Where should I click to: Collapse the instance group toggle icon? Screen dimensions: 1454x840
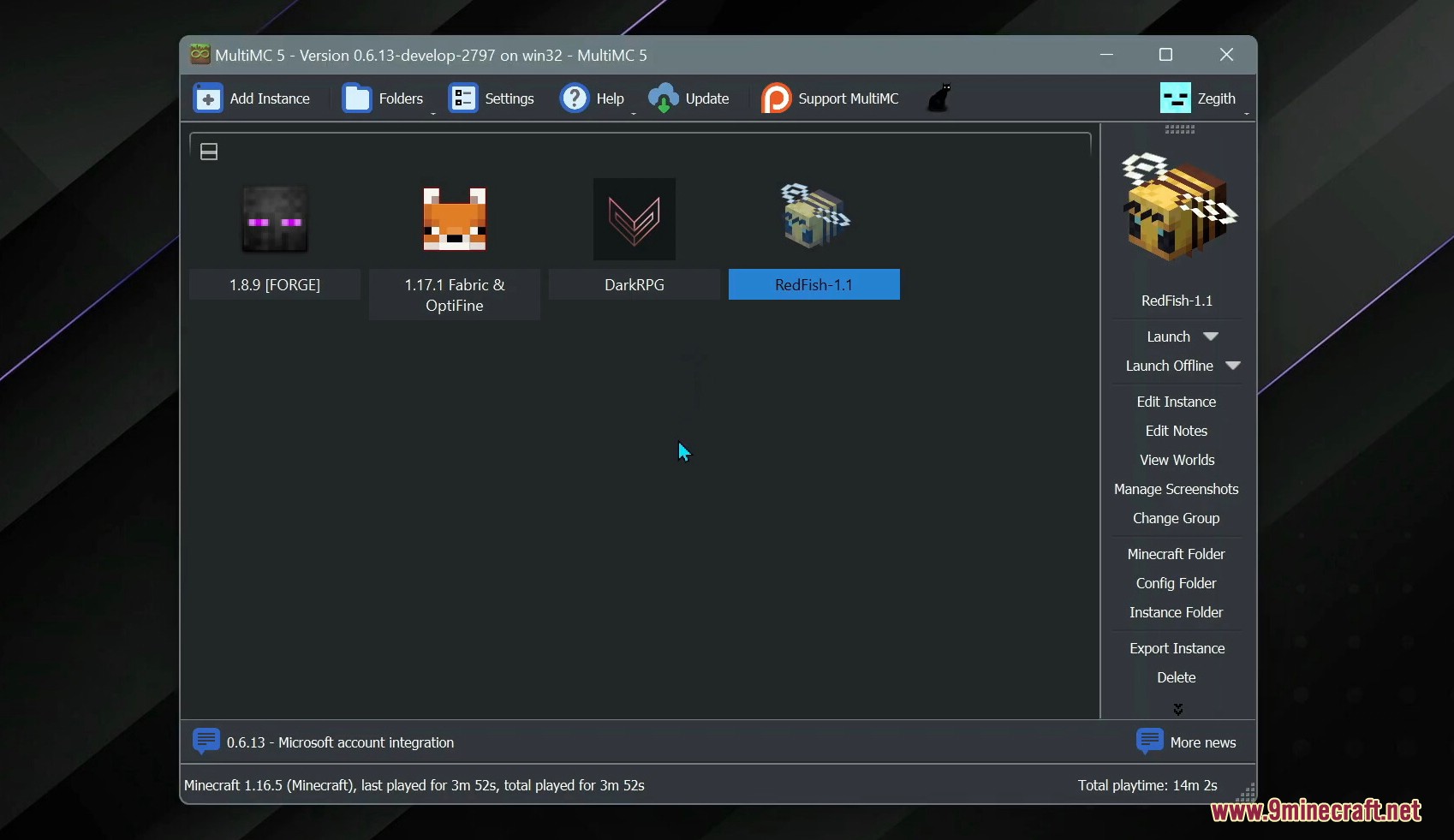tap(209, 152)
